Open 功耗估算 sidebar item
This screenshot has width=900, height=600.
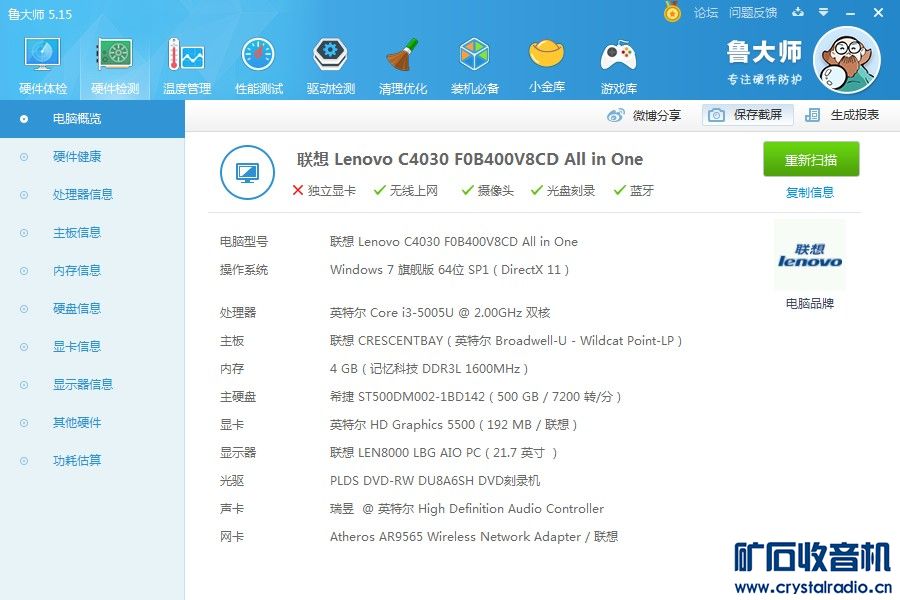click(x=92, y=460)
